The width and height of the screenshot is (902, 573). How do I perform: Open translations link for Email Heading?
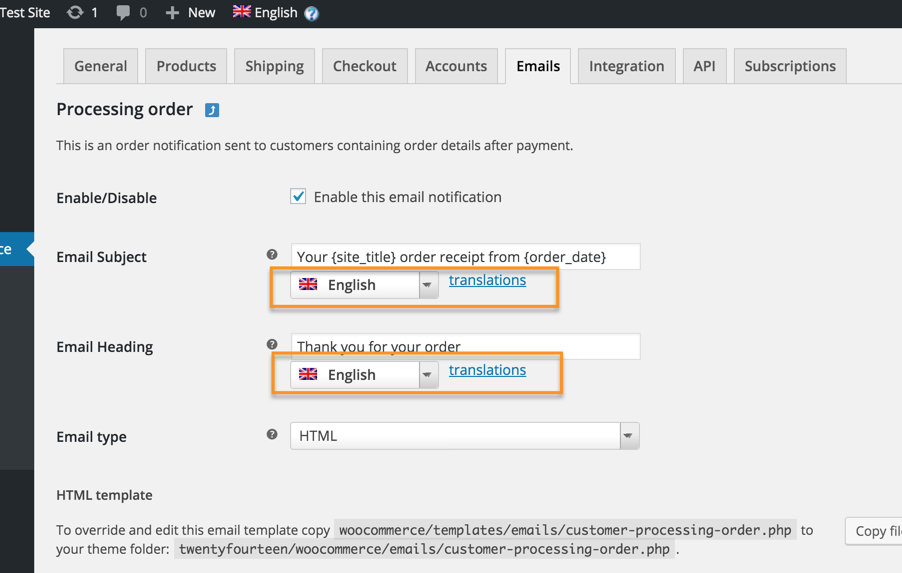point(487,370)
